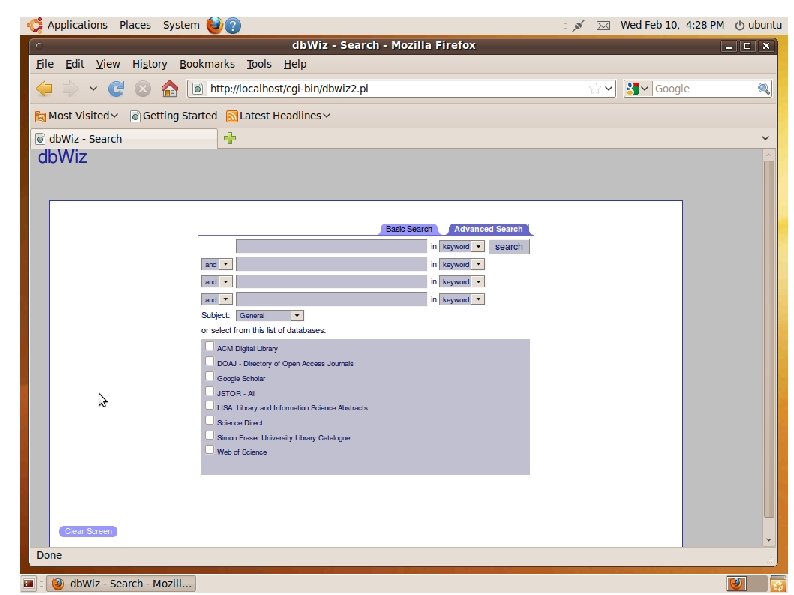Launch Firefox from top panel icon

[x=215, y=25]
